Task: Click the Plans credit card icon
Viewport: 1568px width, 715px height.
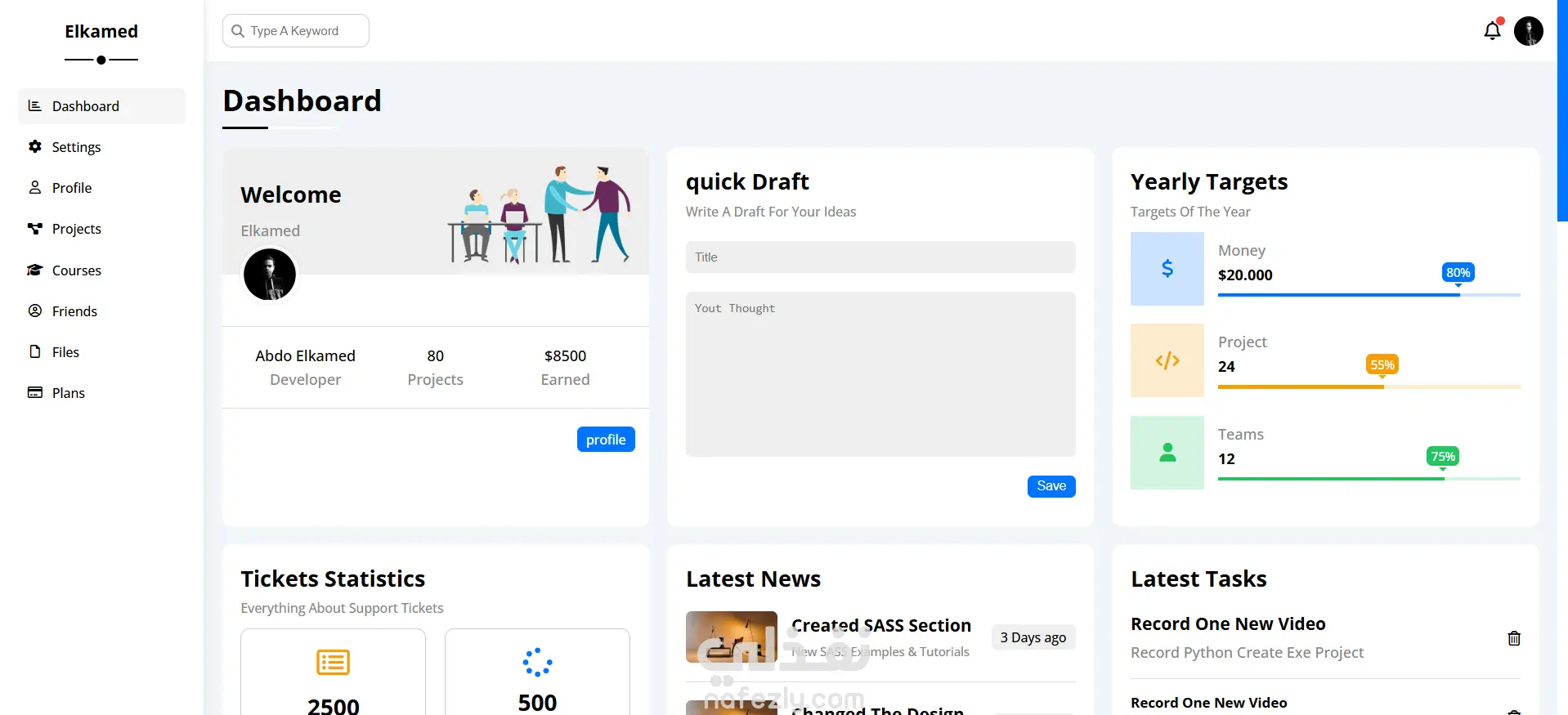Action: pyautogui.click(x=34, y=392)
